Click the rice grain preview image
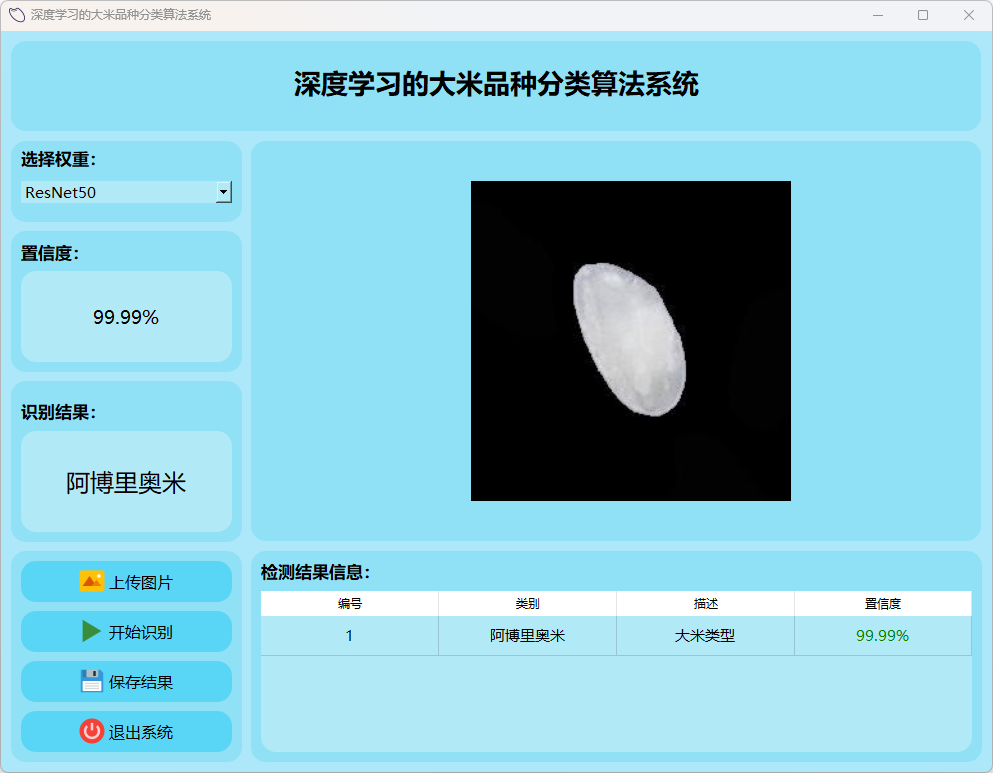Screen dimensions: 993x773 pos(630,341)
